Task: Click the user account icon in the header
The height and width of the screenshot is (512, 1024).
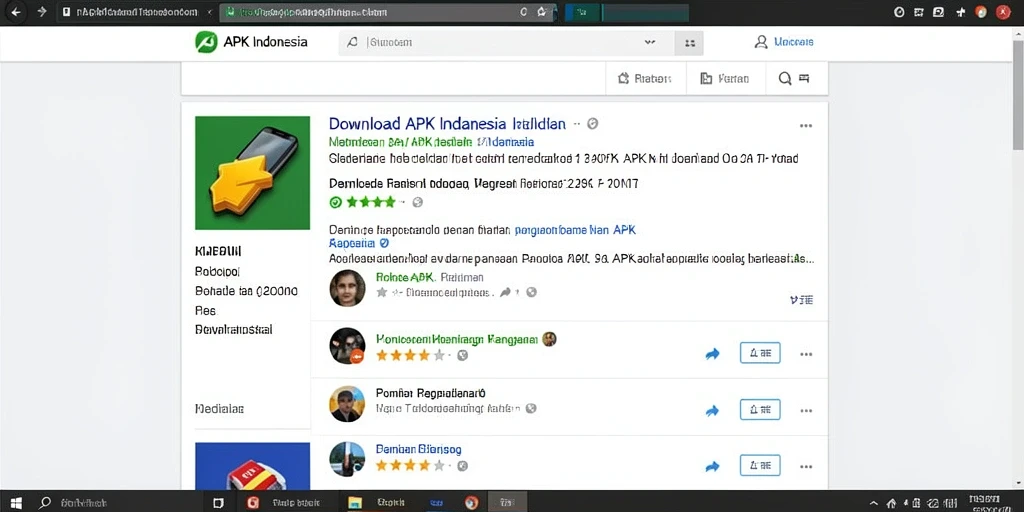Action: pos(761,42)
